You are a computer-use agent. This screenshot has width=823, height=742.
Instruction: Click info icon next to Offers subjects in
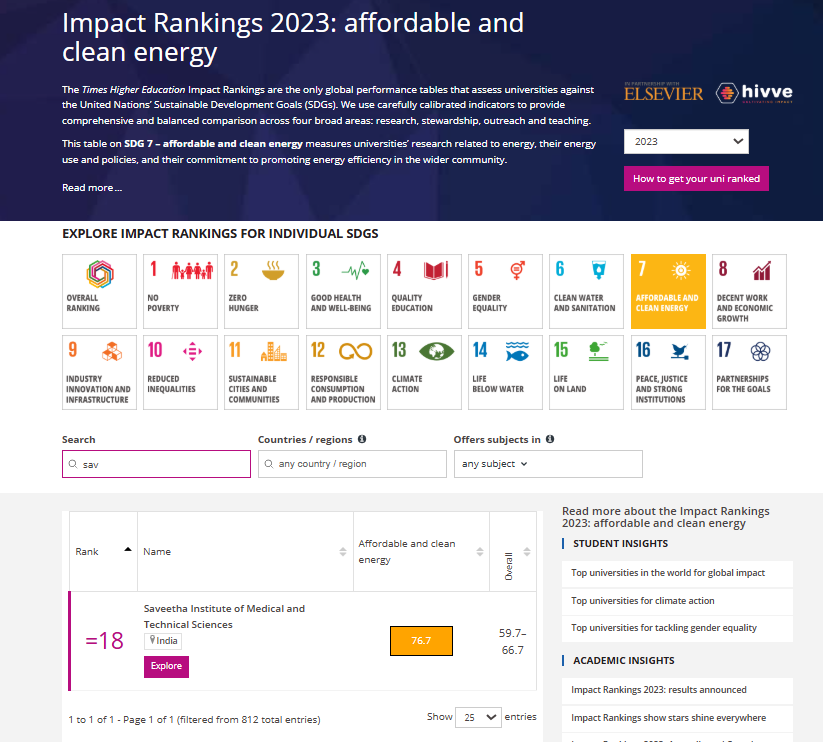tap(550, 439)
